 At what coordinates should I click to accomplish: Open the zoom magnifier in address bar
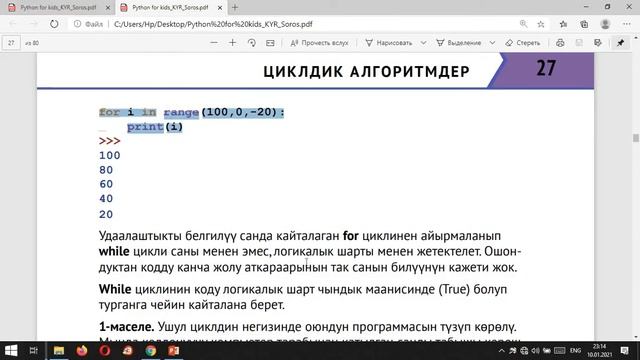(523, 24)
